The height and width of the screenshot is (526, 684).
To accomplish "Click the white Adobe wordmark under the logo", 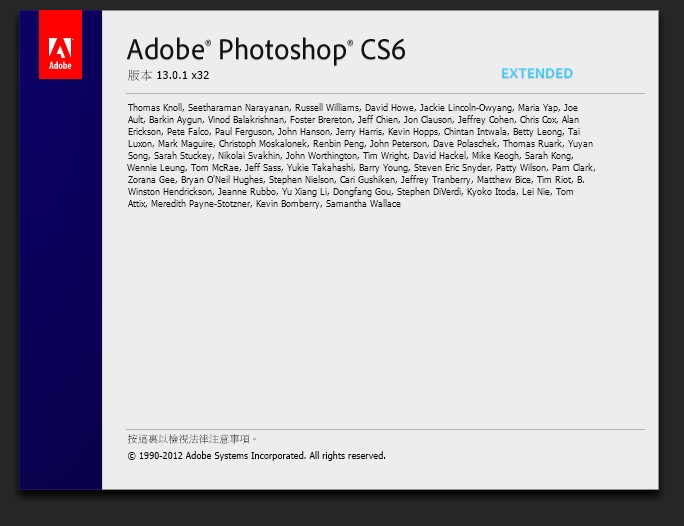I will click(60, 66).
